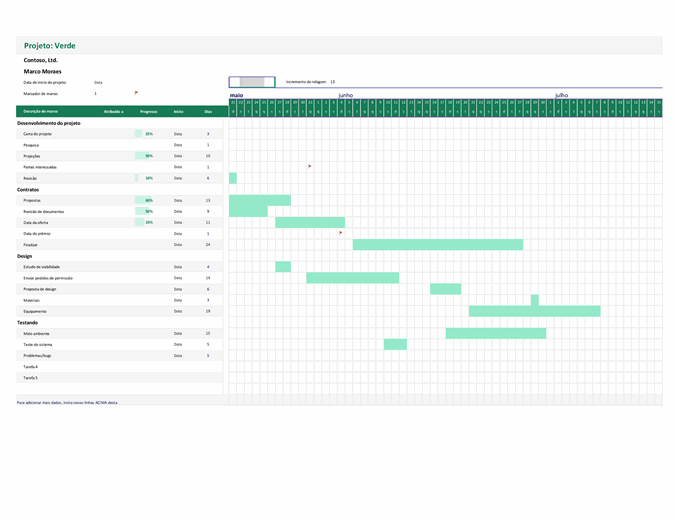Viewport: 675px width, 520px height.
Task: Click the scroll bar's right arrow
Action: pos(270,82)
